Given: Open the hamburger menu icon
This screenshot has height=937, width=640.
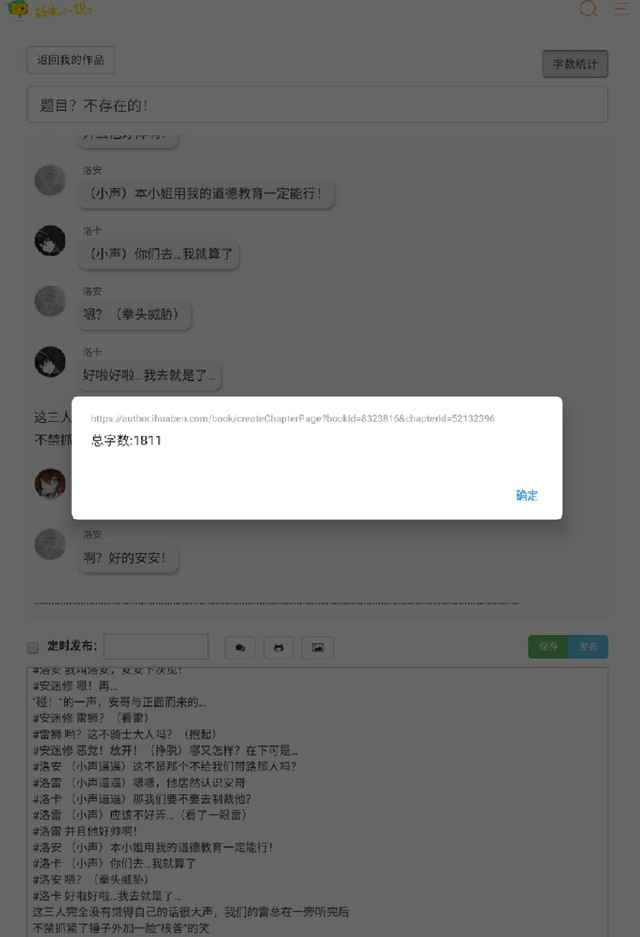Looking at the screenshot, I should 622,8.
